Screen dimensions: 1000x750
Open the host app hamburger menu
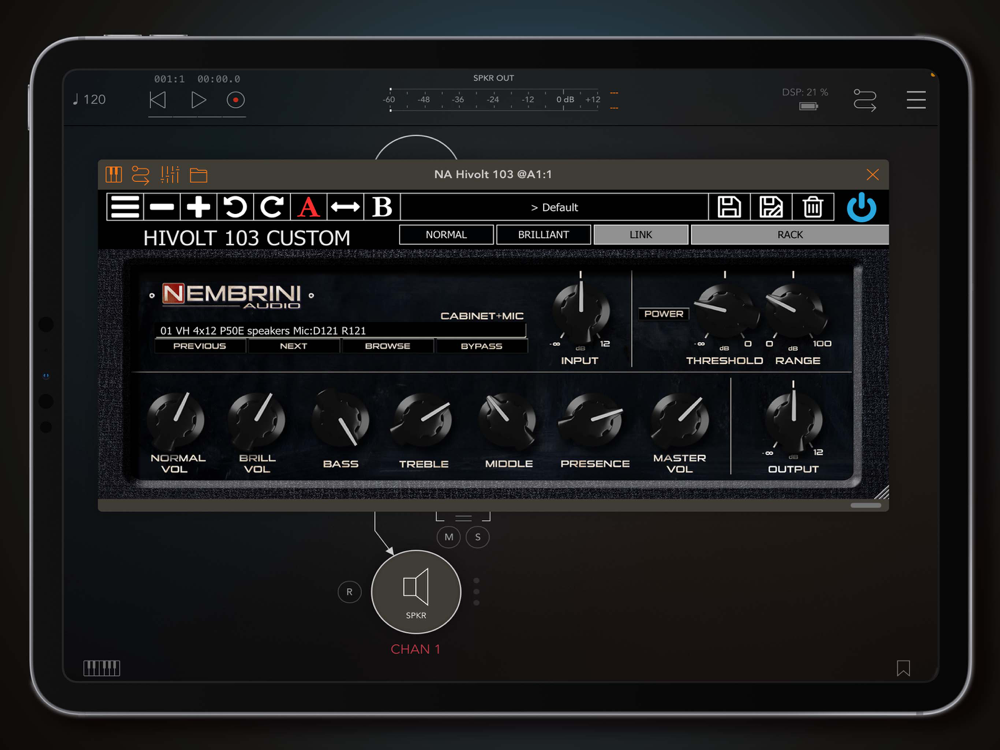pos(916,100)
